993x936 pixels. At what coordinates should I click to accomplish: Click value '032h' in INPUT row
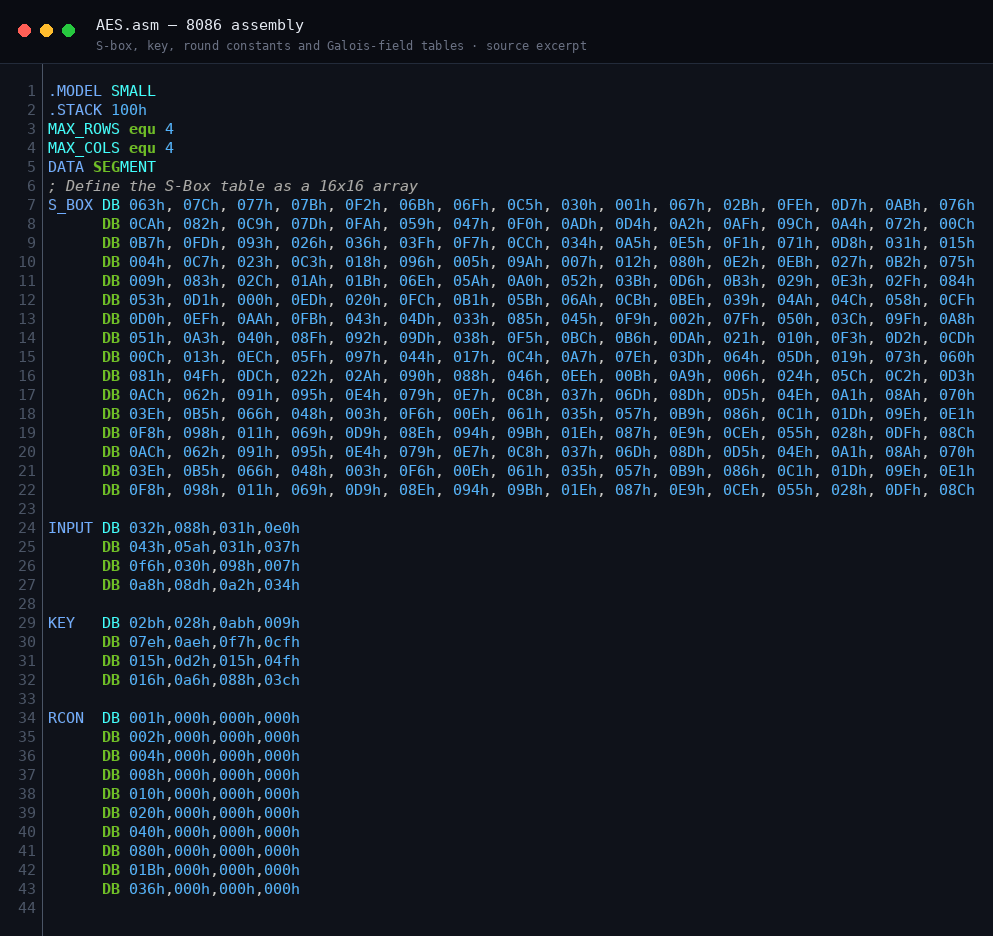147,528
